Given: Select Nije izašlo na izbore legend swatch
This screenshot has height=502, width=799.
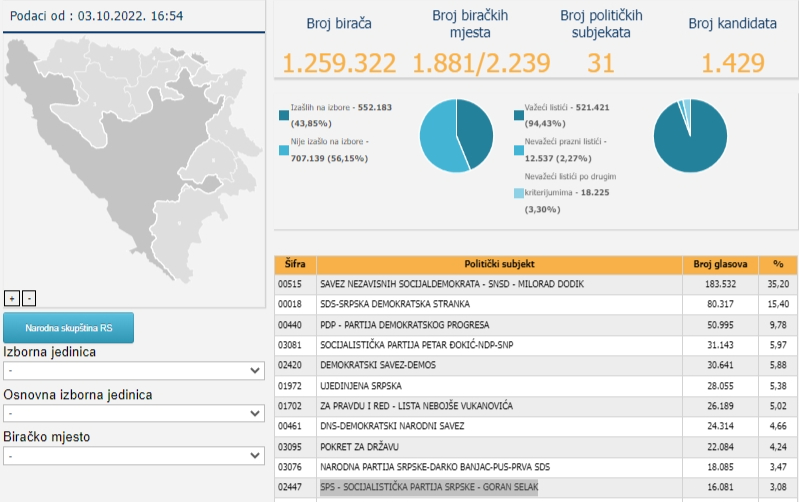Looking at the screenshot, I should pos(284,150).
